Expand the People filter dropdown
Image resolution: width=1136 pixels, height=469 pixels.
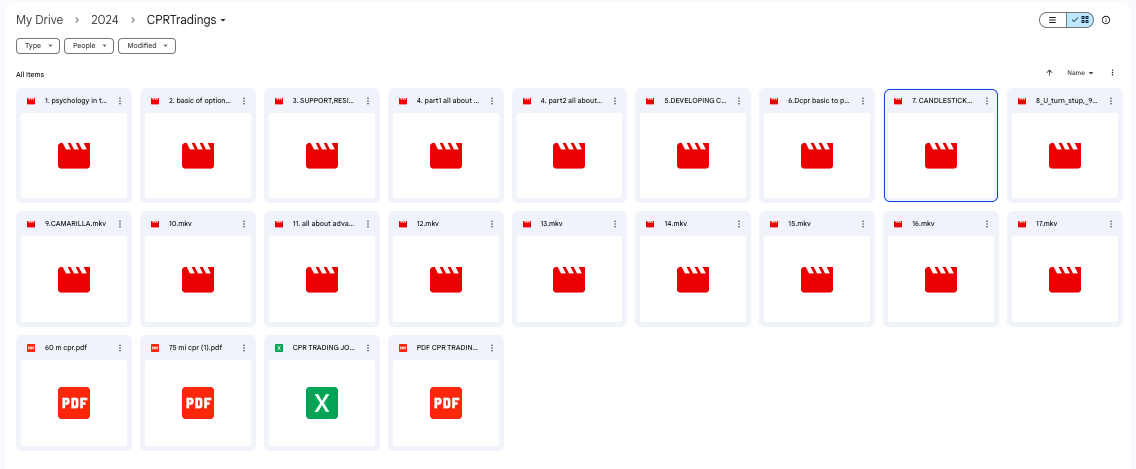[89, 46]
